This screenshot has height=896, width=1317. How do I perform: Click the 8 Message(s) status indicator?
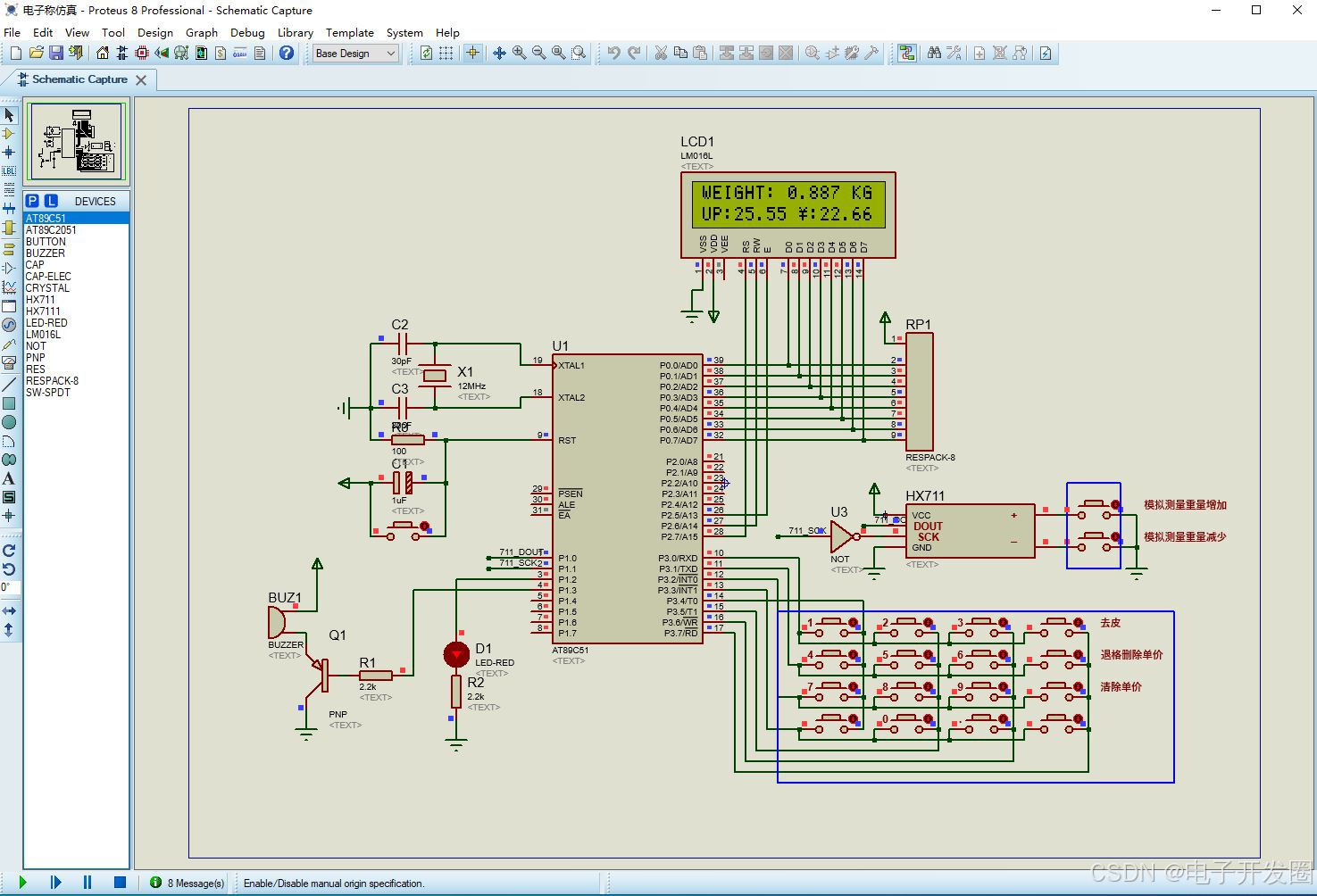coord(188,883)
